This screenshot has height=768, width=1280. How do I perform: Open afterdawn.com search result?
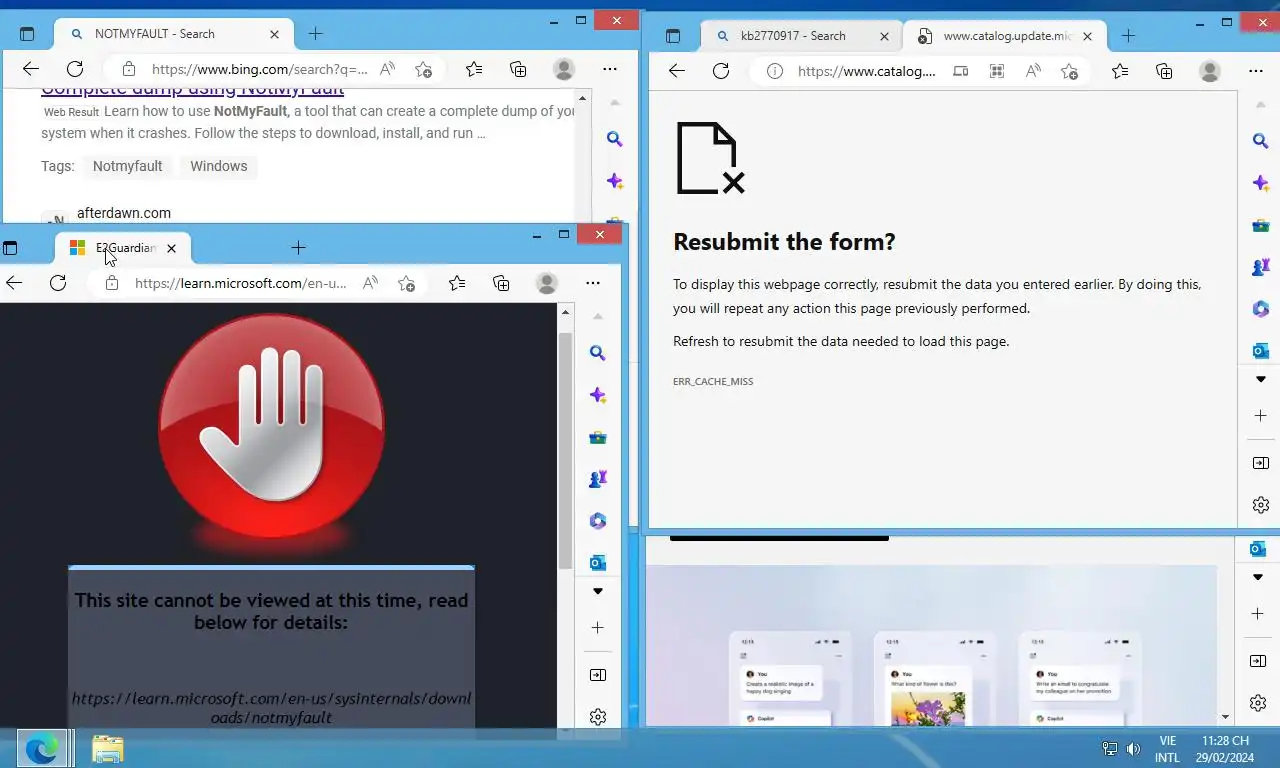point(124,213)
